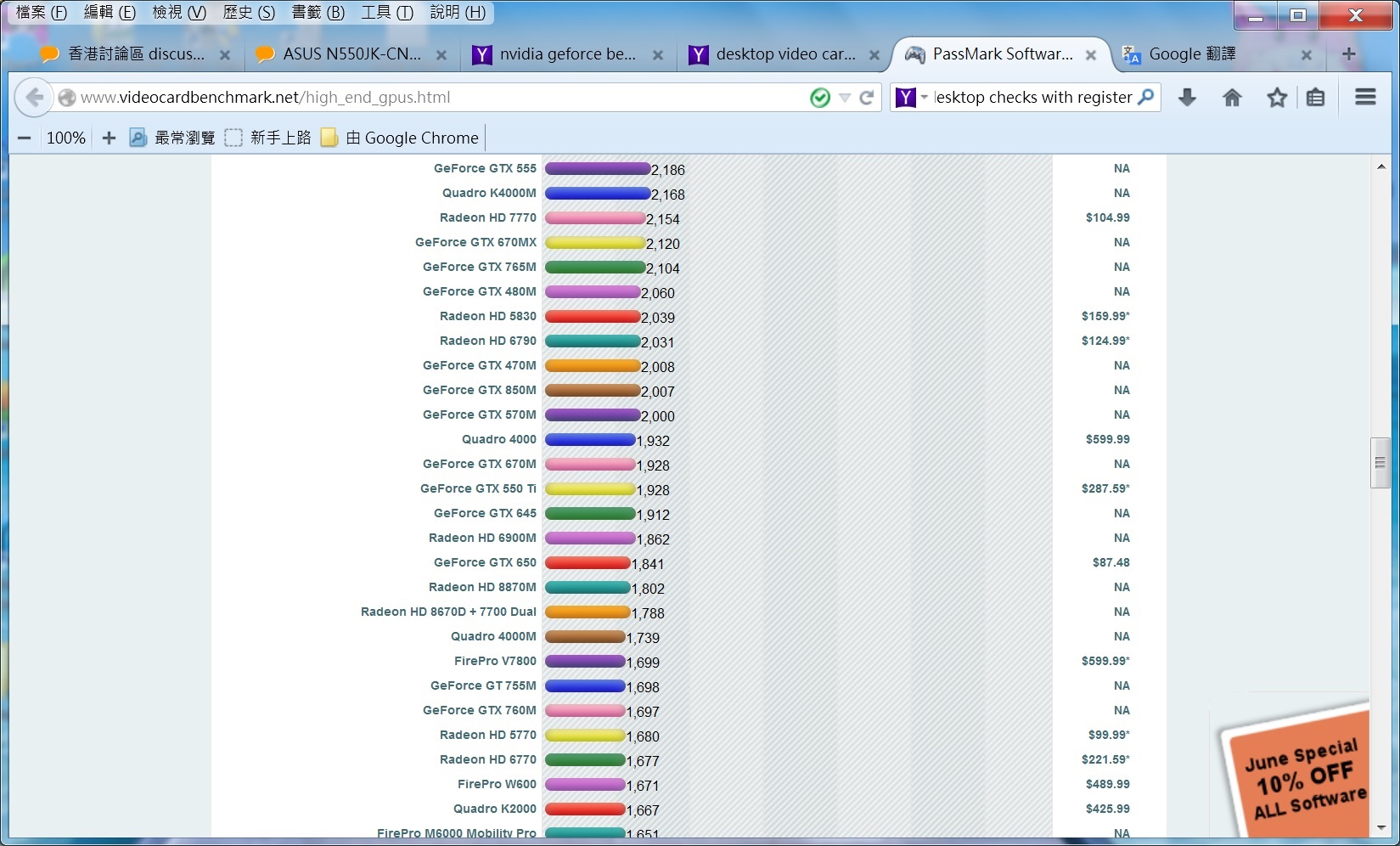Open the 新手上路 bookmark
The width and height of the screenshot is (1400, 846).
(268, 138)
